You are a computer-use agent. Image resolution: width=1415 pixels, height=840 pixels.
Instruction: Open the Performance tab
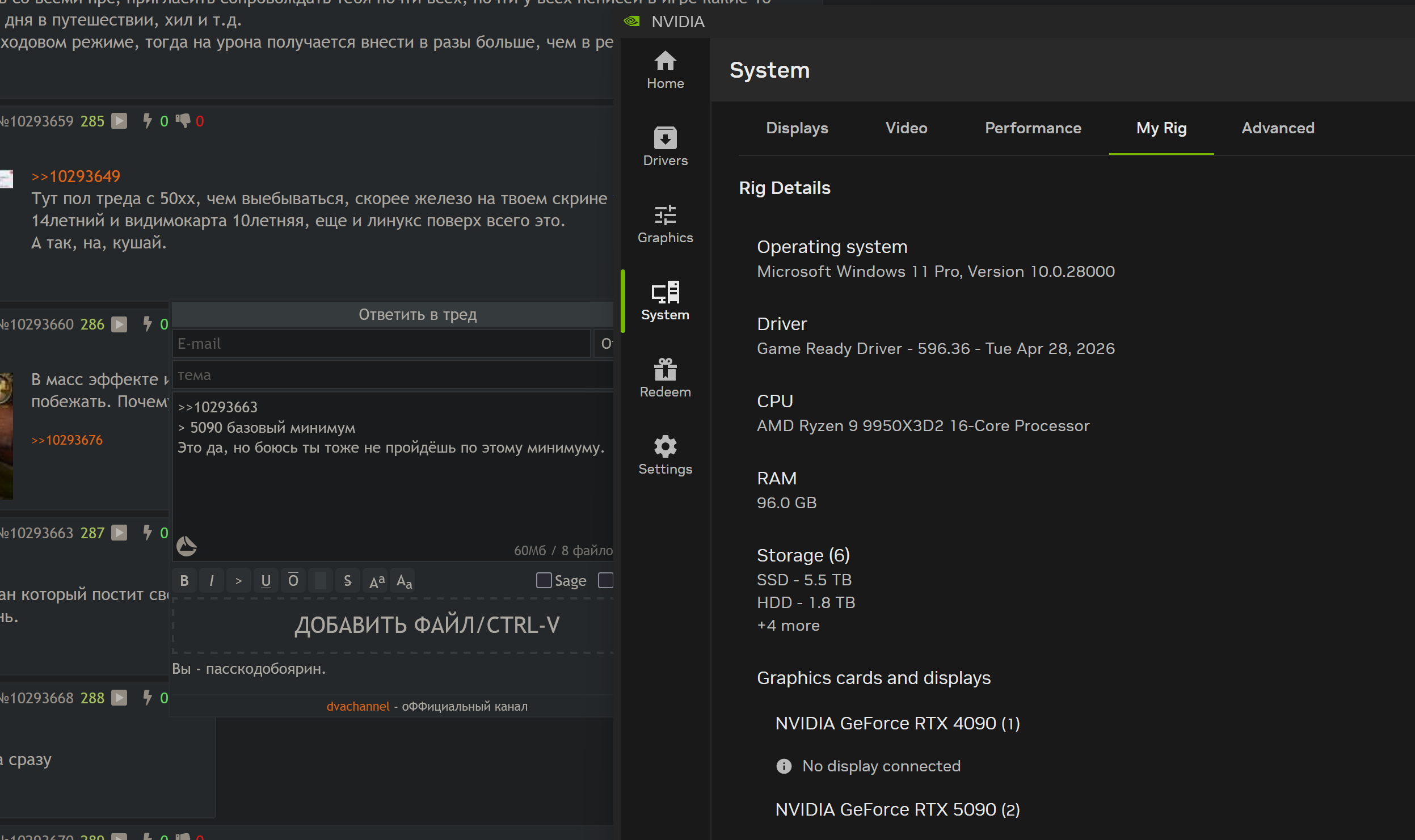click(x=1033, y=128)
